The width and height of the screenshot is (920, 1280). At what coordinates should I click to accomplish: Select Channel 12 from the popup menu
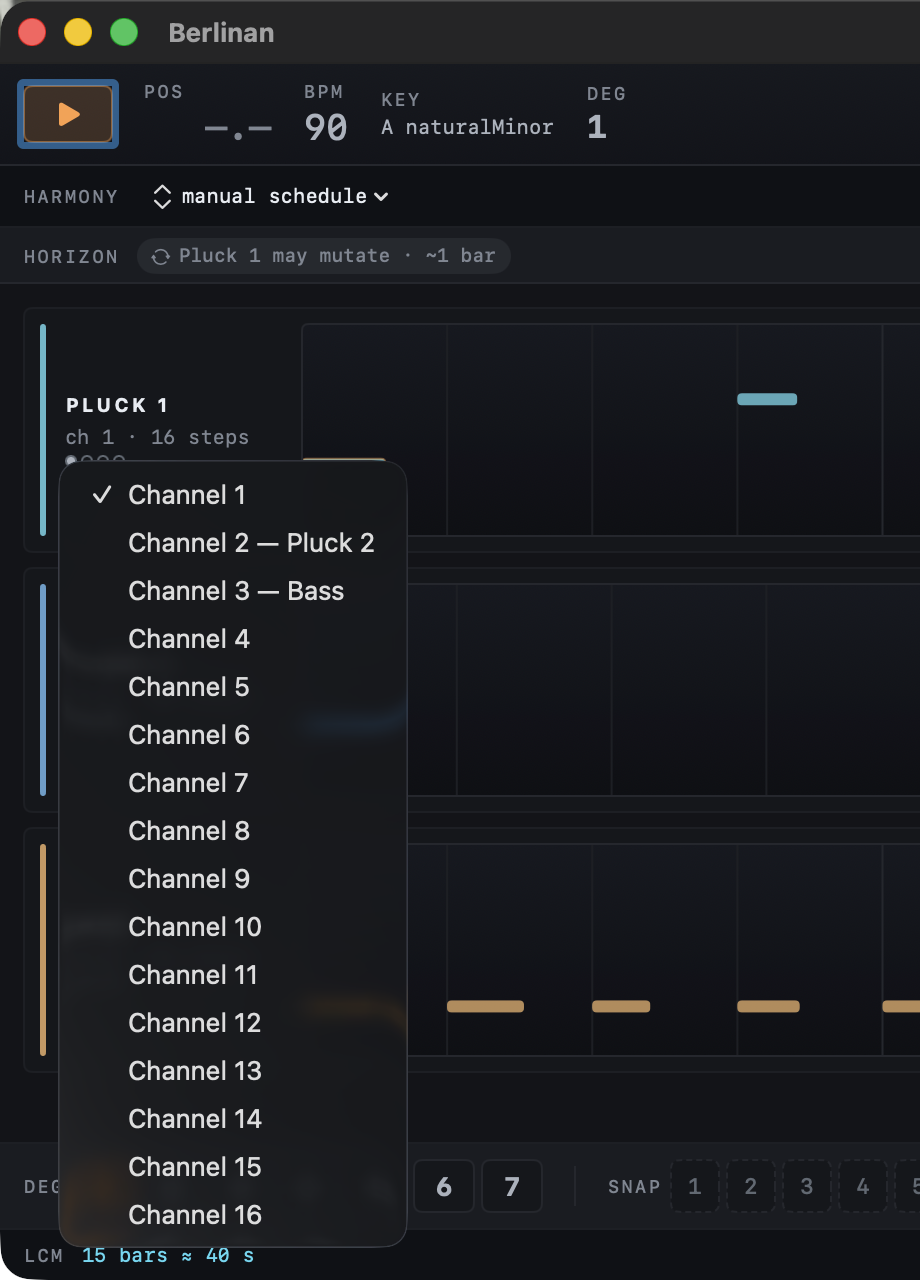coord(233,1023)
